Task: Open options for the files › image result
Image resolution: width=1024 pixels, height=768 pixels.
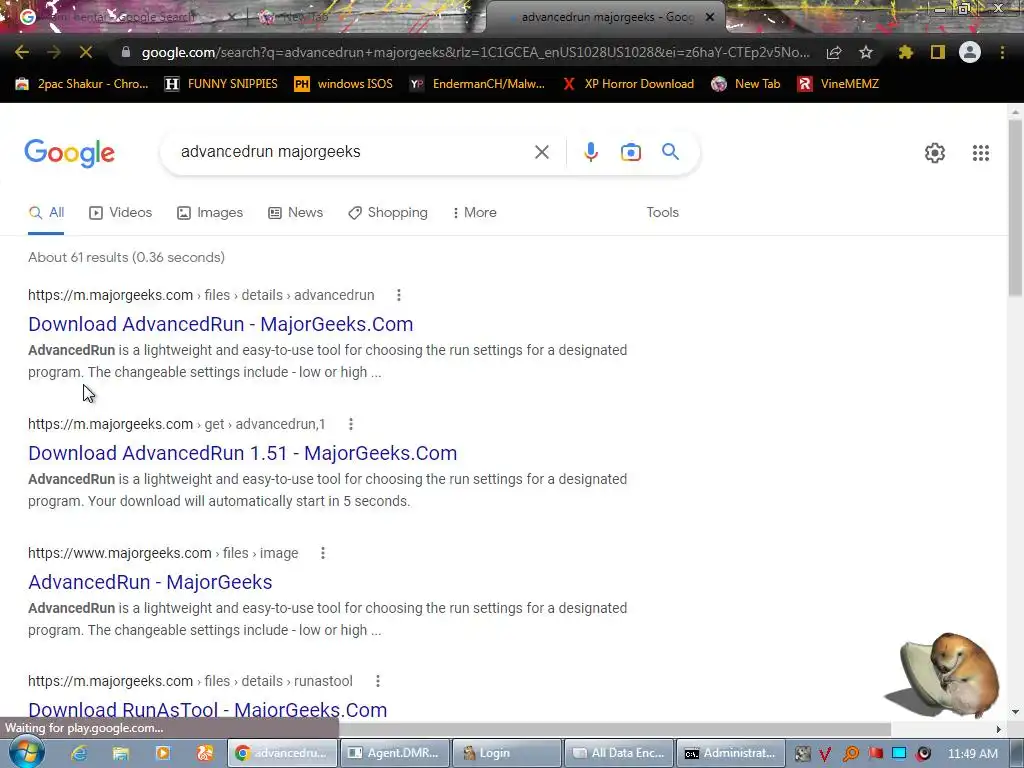Action: click(x=323, y=553)
